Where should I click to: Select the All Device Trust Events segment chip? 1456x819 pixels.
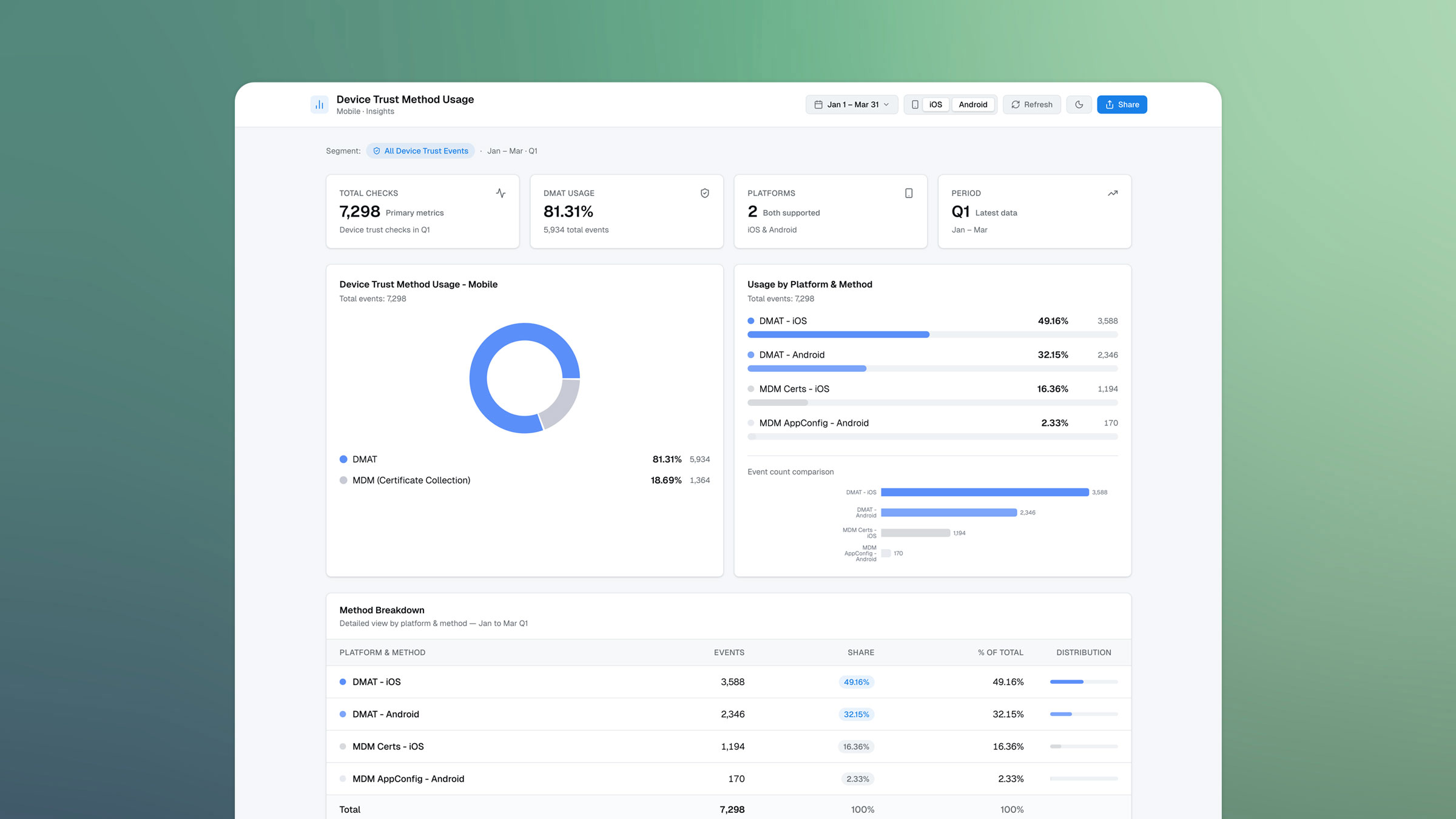[420, 150]
